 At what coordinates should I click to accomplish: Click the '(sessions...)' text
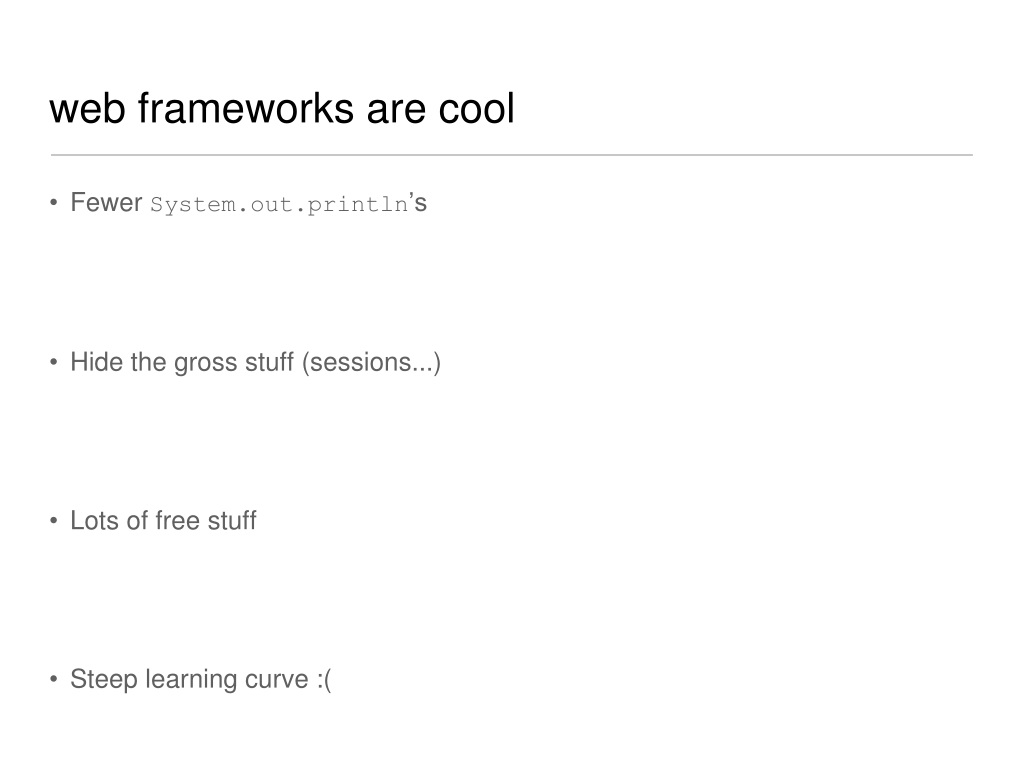click(x=372, y=362)
